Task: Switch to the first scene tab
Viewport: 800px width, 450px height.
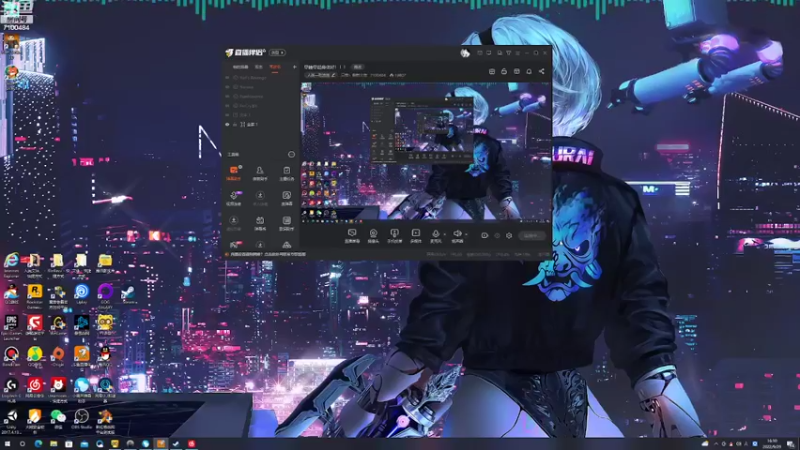Action: click(x=240, y=67)
